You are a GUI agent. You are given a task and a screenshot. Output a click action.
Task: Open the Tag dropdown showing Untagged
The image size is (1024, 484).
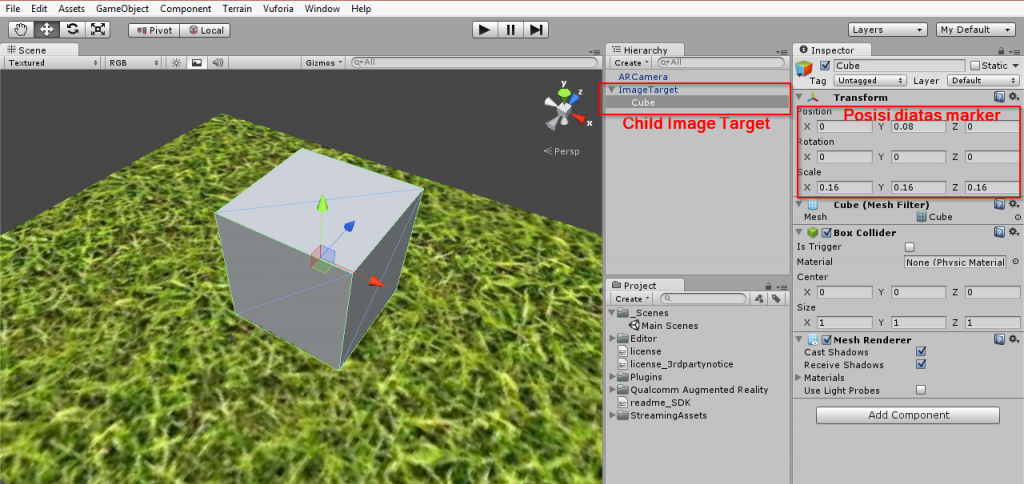pos(870,80)
